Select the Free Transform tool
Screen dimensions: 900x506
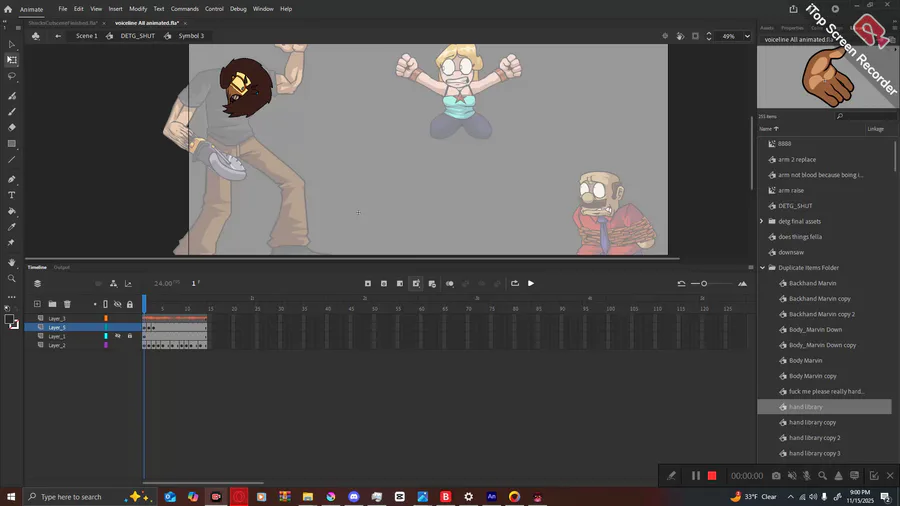point(11,60)
